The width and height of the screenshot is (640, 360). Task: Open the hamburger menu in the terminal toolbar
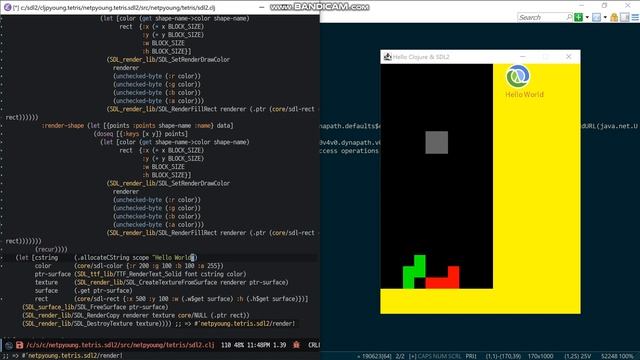[635, 17]
